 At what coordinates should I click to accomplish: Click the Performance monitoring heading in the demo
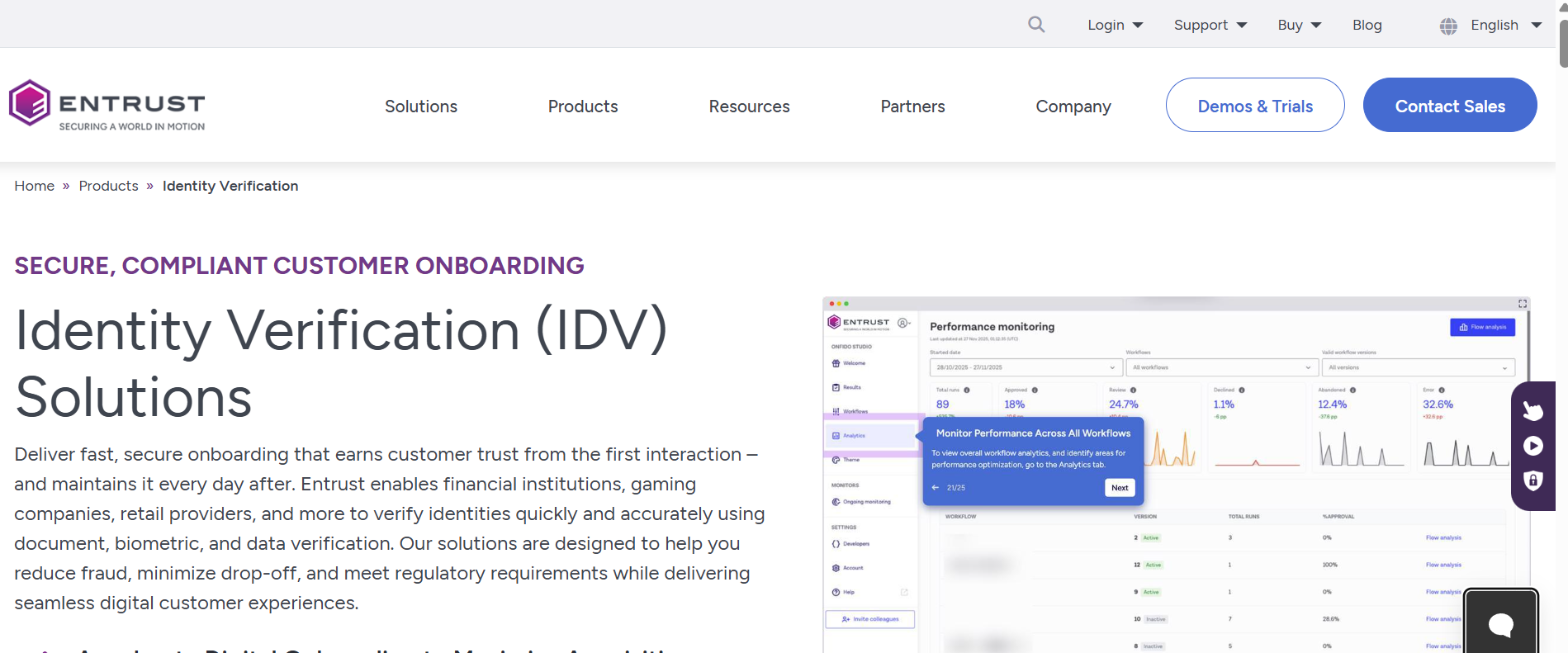[x=992, y=327]
